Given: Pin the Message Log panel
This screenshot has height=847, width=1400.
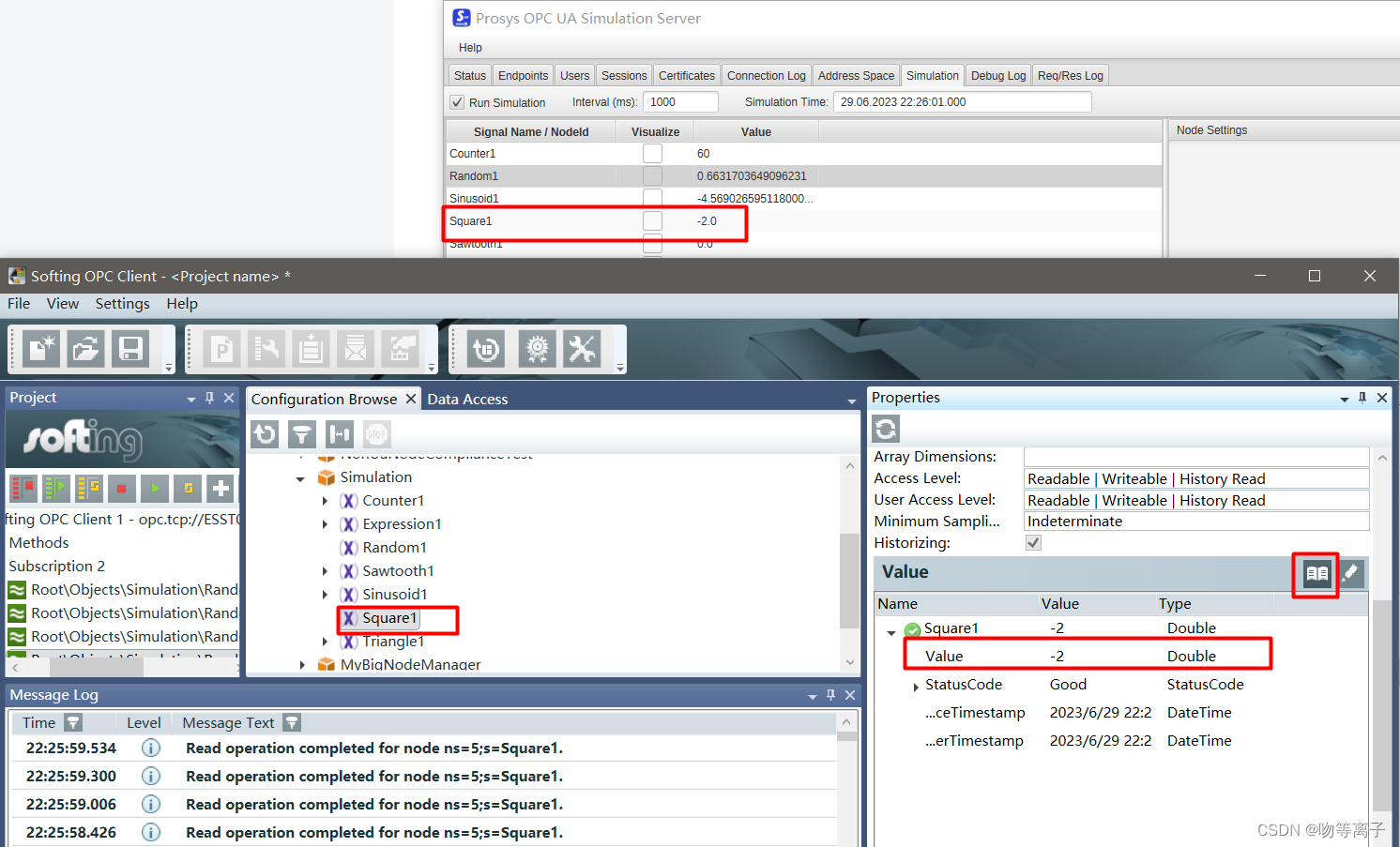Looking at the screenshot, I should 830,695.
